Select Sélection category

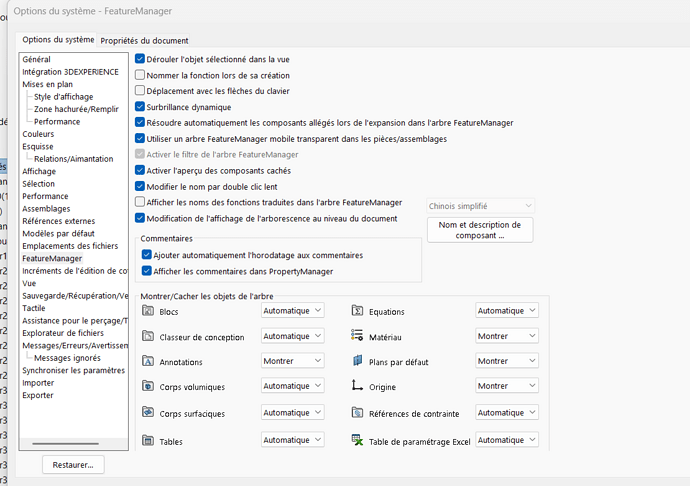[39, 184]
